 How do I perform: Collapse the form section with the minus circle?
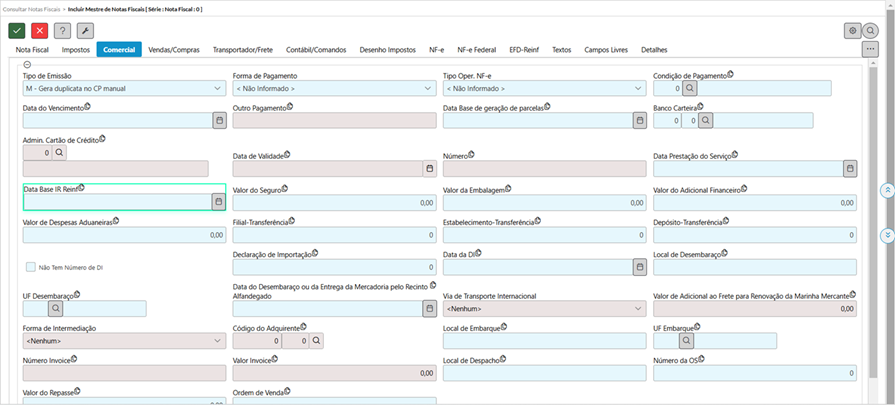[27, 65]
